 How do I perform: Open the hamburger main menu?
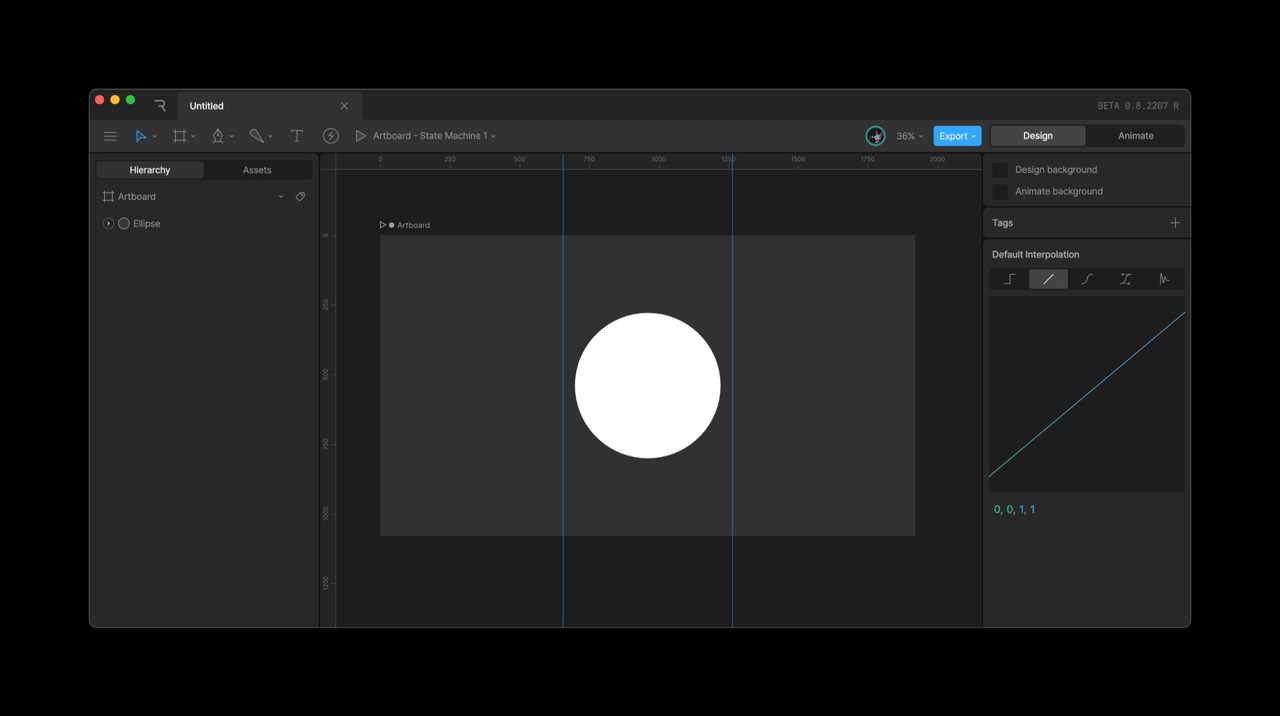click(x=110, y=136)
